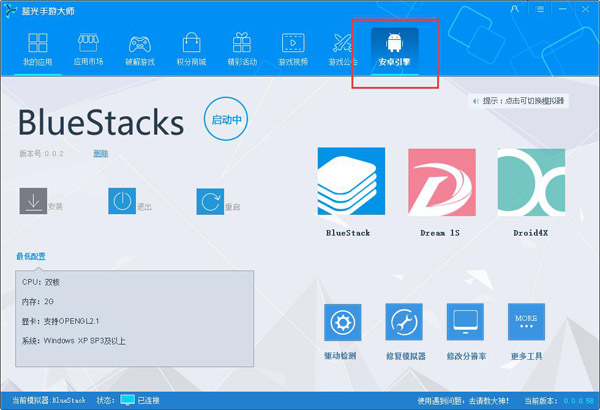600x410 pixels.
Task: Open 修改分辨率 monitor tool
Action: pos(465,322)
